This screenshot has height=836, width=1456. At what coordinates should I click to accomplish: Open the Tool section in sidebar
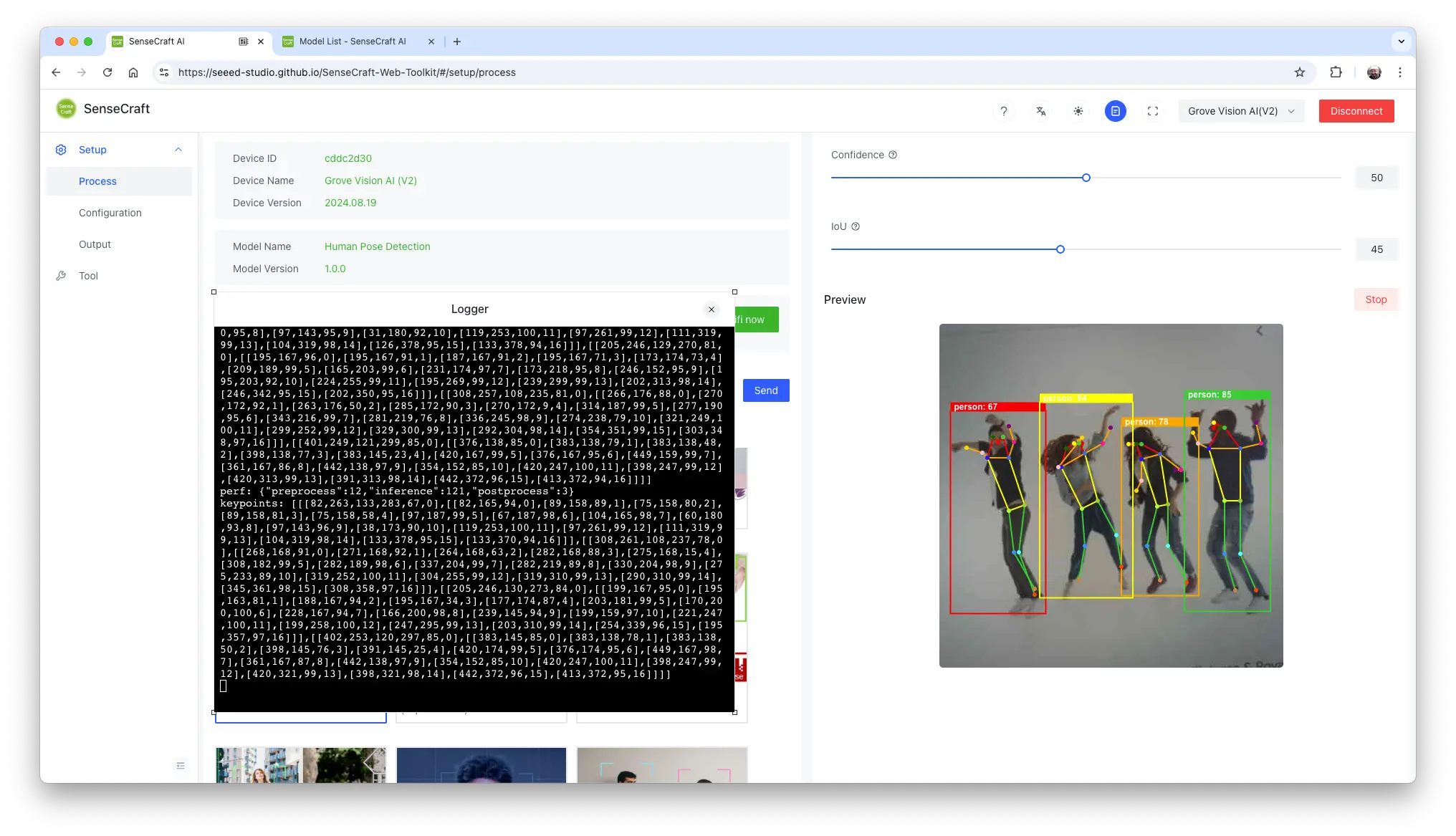pos(88,276)
